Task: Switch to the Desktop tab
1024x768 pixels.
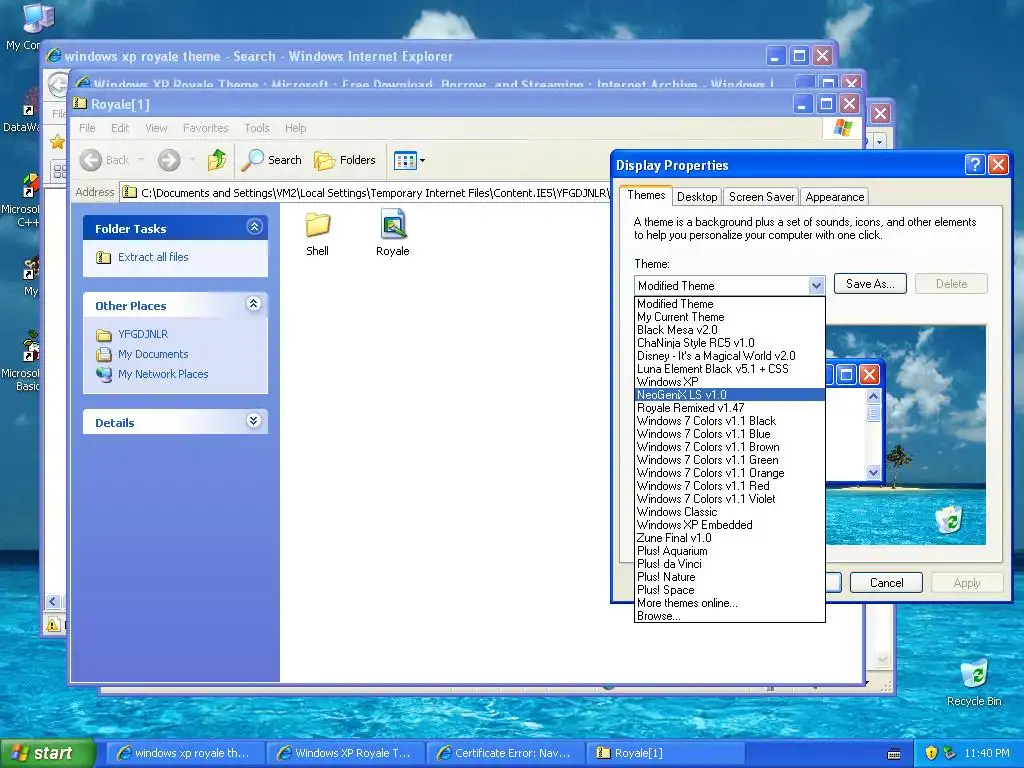Action: tap(697, 197)
